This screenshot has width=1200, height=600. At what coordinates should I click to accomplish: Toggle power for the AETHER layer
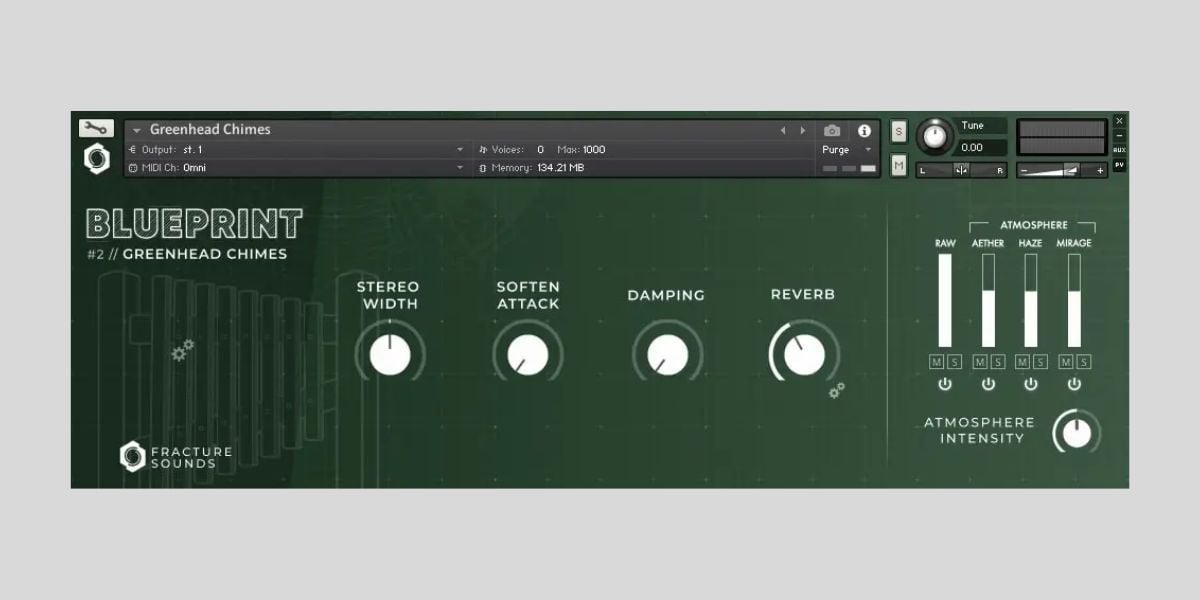pyautogui.click(x=988, y=384)
